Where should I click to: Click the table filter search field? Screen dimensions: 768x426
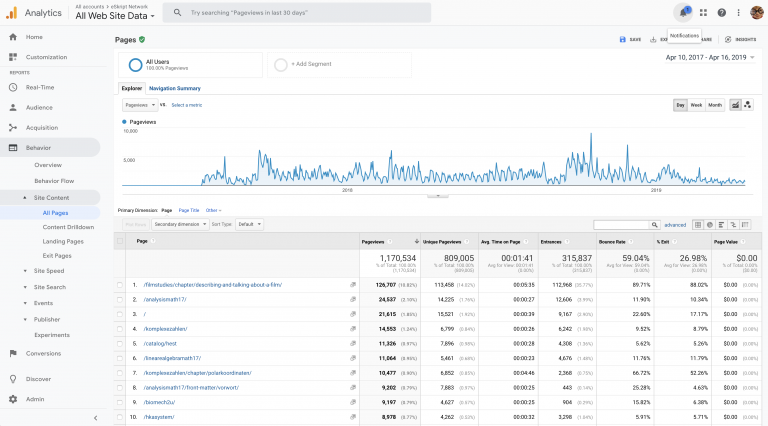pyautogui.click(x=621, y=225)
